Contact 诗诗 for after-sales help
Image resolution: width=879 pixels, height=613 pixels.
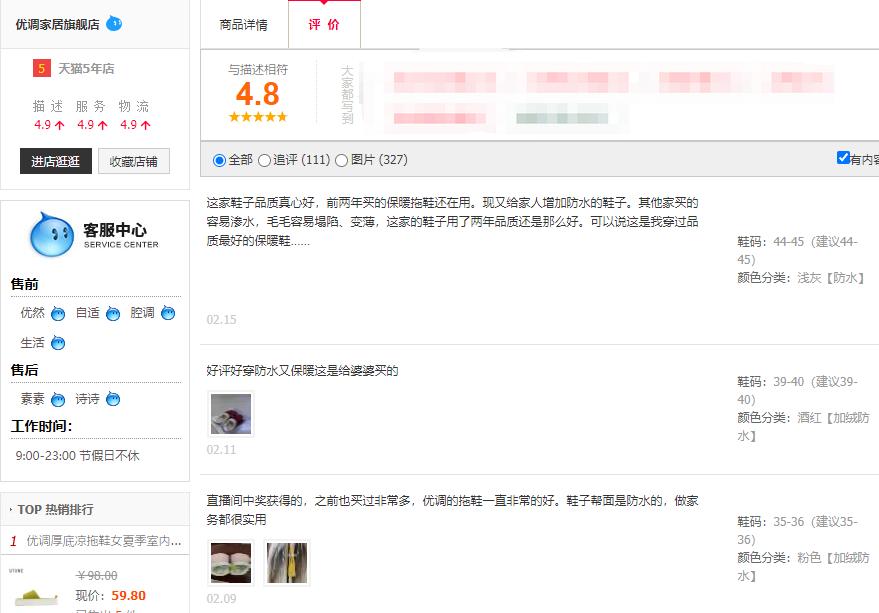[113, 398]
